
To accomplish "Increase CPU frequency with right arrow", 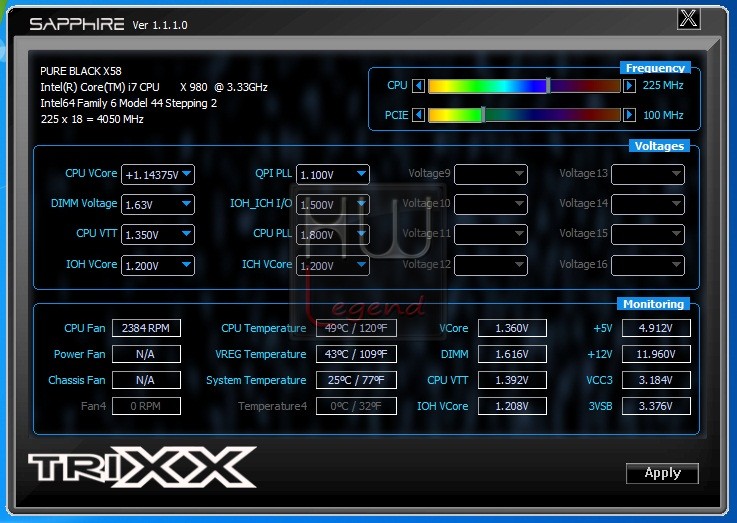I will coord(629,86).
